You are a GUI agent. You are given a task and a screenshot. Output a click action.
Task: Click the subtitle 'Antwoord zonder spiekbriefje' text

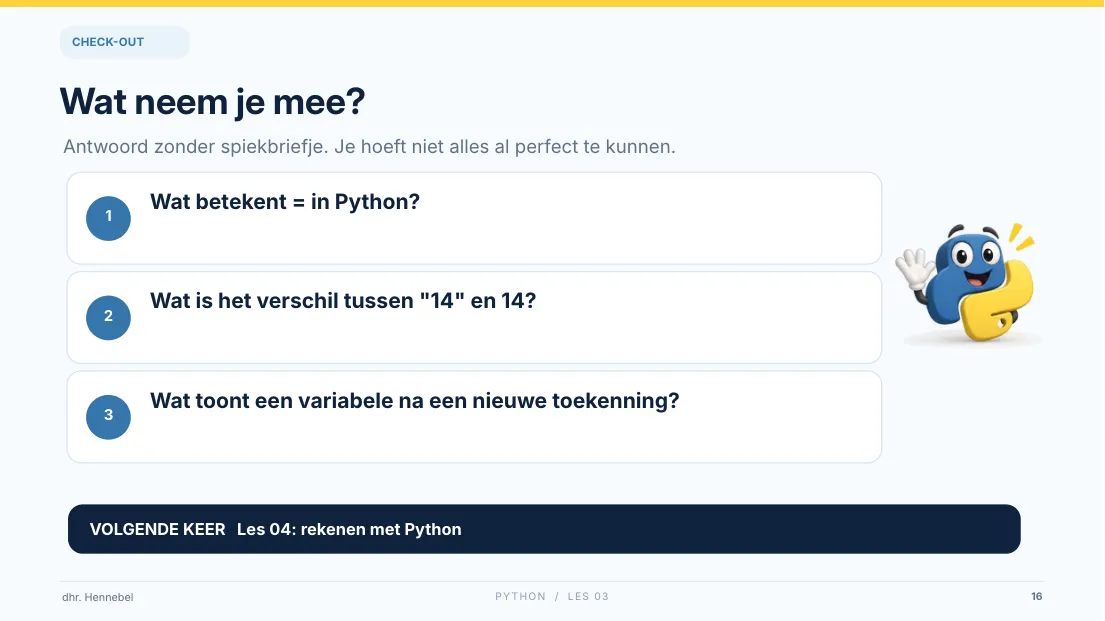[x=196, y=147]
